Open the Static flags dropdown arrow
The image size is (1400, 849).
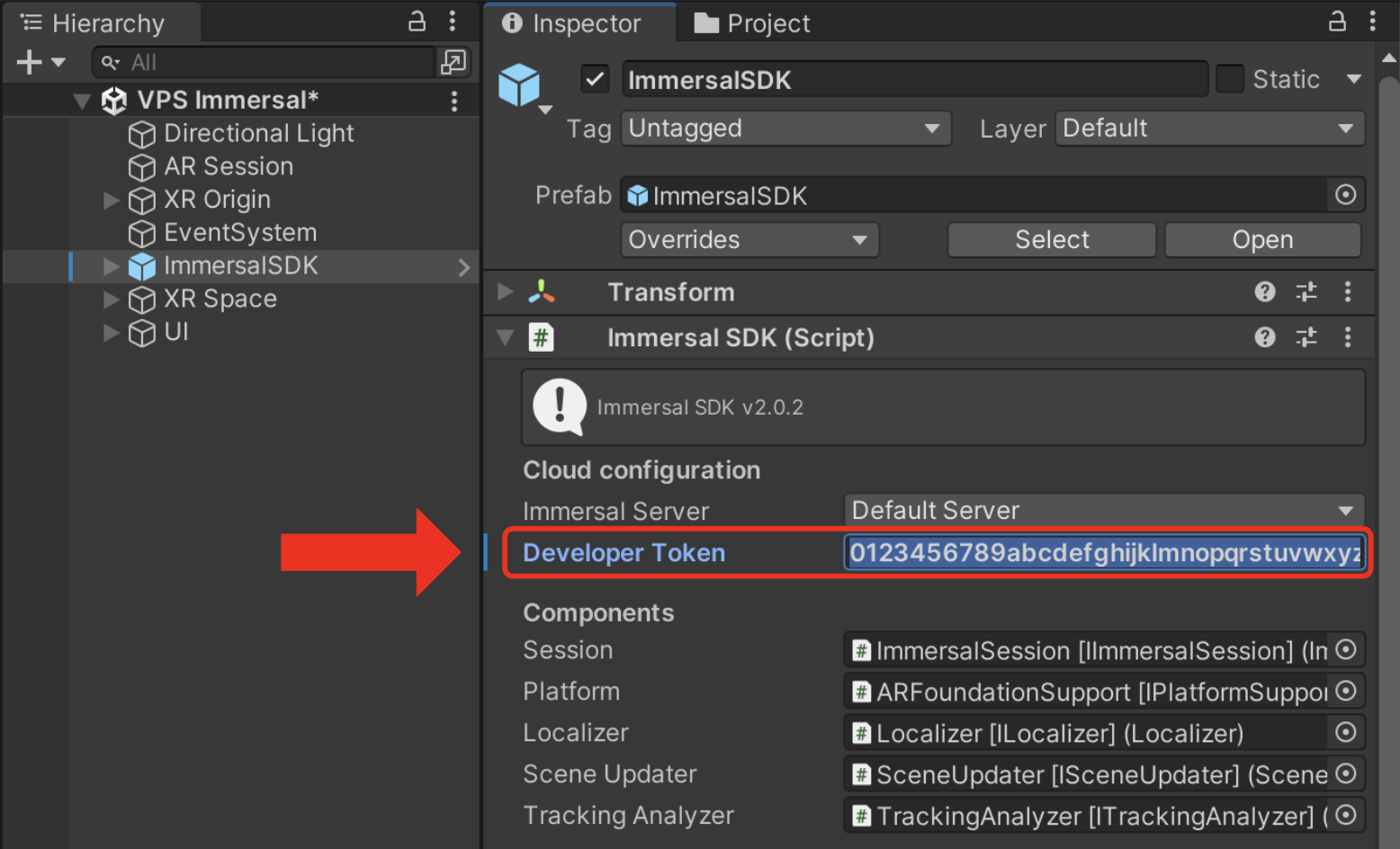pos(1354,79)
